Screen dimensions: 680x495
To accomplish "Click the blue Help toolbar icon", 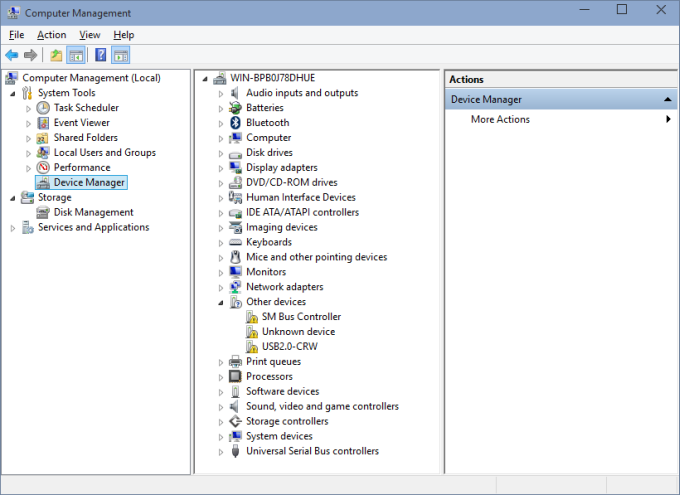I will point(100,55).
